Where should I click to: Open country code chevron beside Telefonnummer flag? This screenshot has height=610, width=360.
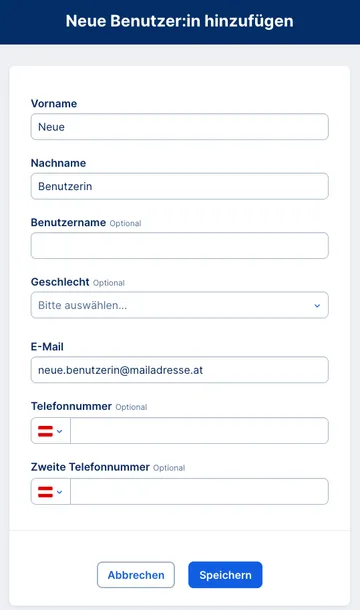[60, 431]
